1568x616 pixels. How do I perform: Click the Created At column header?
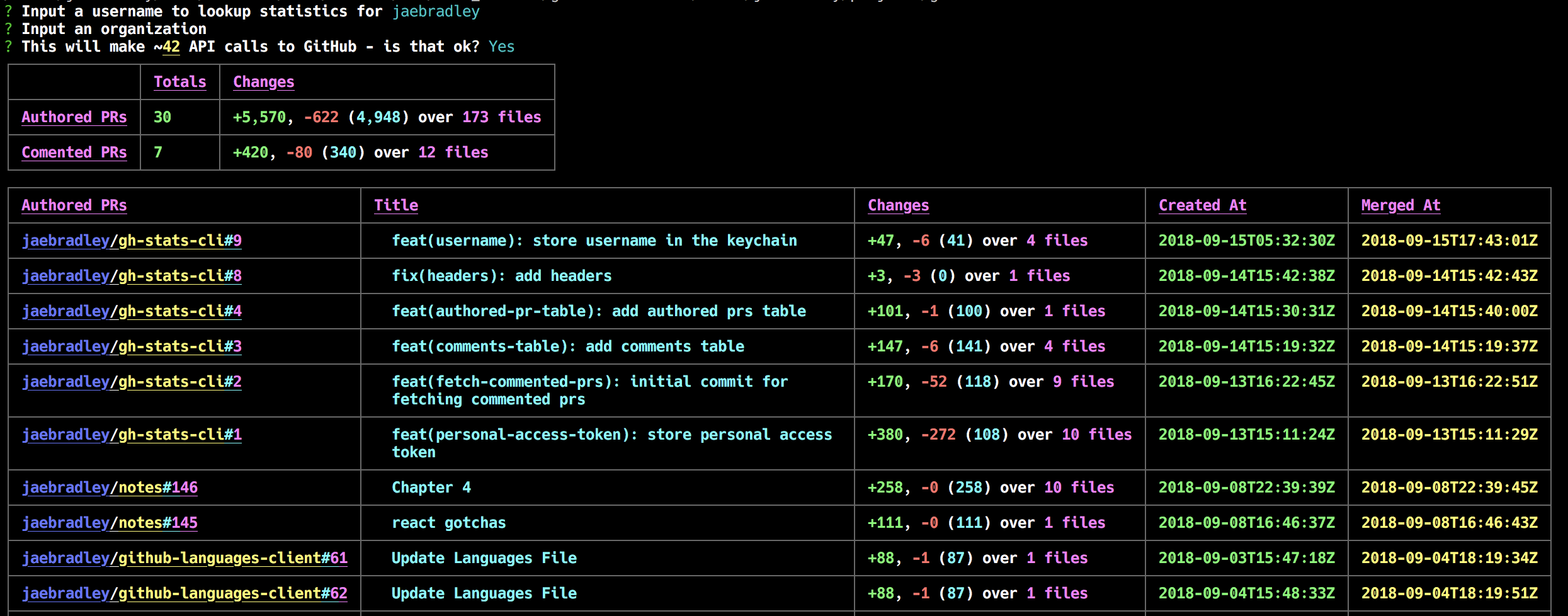(x=1203, y=205)
